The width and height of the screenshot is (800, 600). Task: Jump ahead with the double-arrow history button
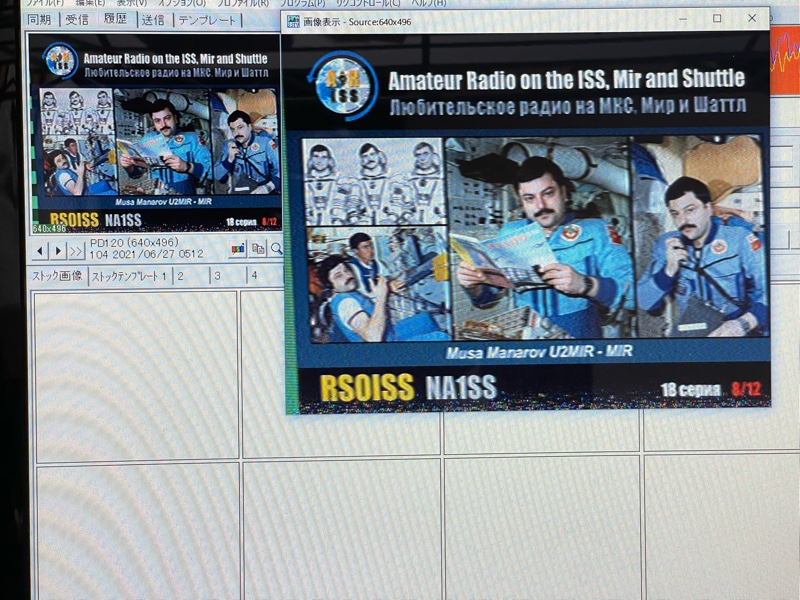(x=76, y=251)
